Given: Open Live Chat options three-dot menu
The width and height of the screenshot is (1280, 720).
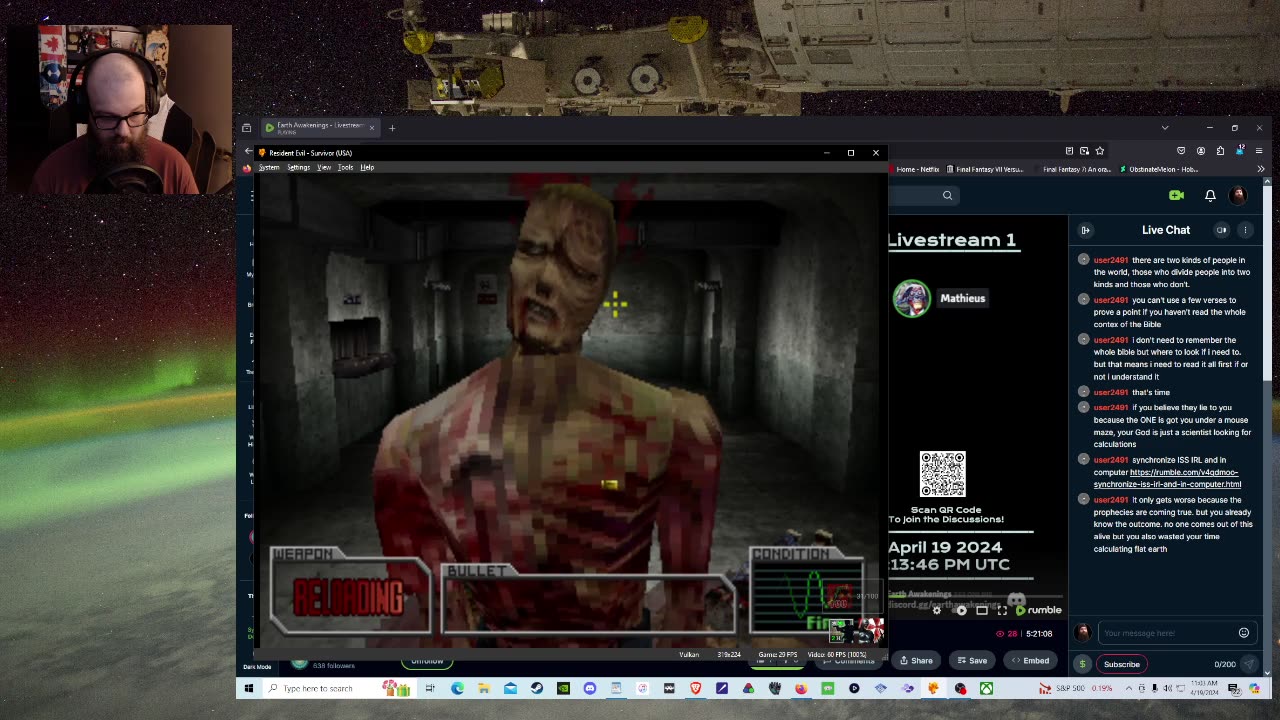Looking at the screenshot, I should coord(1245,230).
